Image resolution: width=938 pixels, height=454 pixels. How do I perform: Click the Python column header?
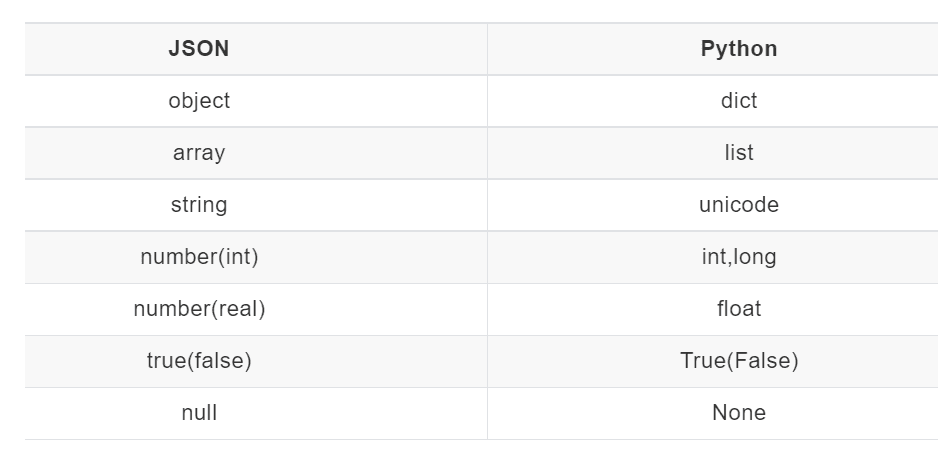[x=739, y=49]
